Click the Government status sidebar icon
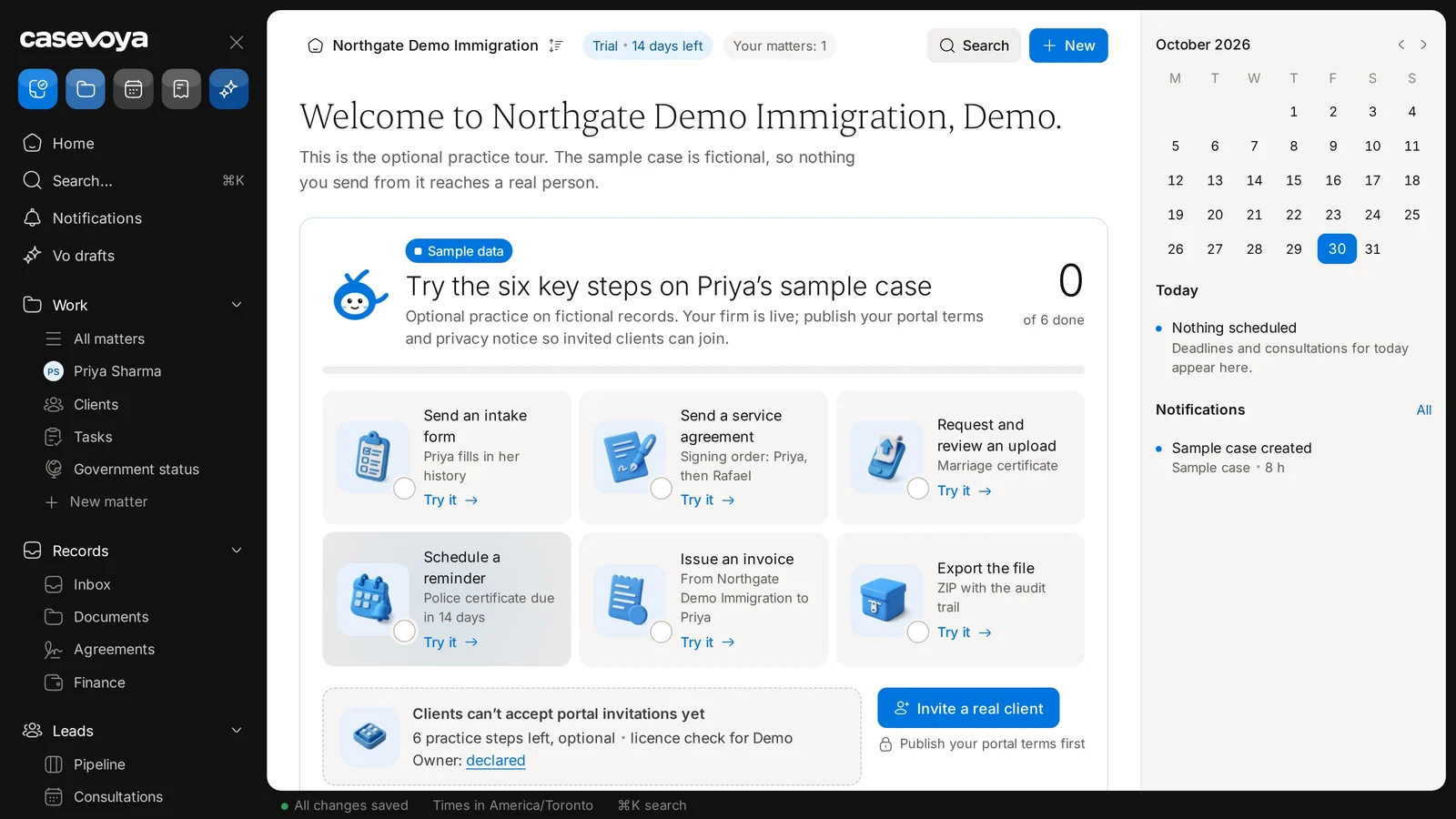The image size is (1456, 819). click(54, 470)
